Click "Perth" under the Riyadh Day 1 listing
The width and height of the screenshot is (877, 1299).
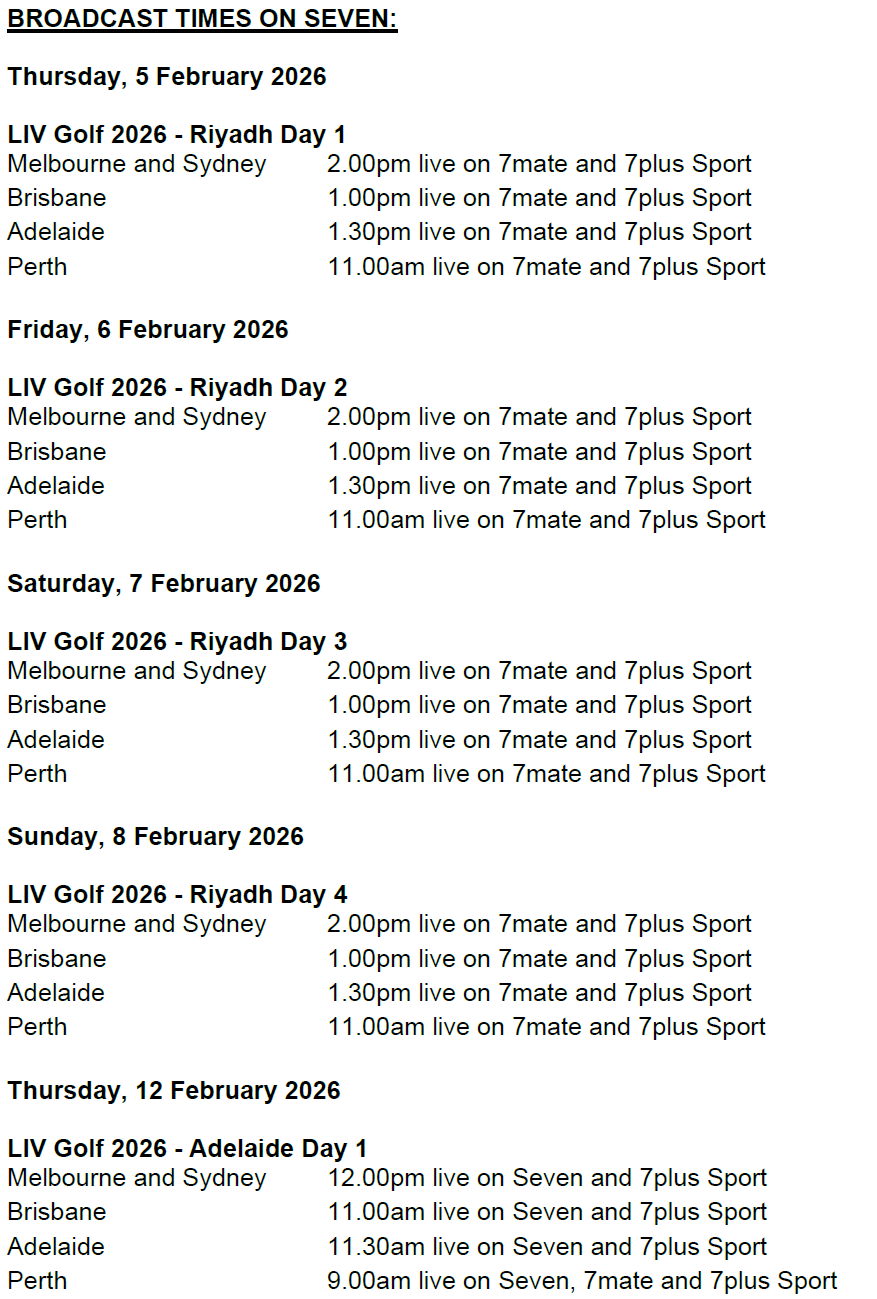click(38, 267)
